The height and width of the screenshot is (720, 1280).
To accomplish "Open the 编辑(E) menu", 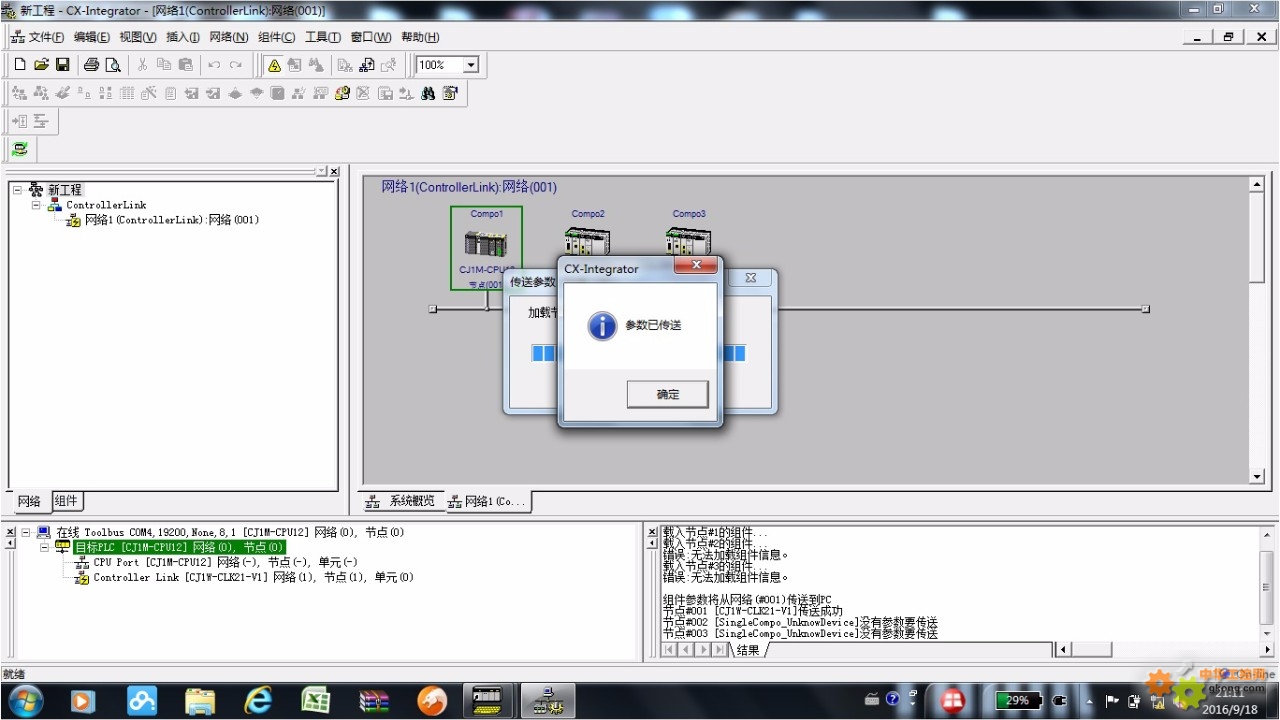I will coord(92,37).
